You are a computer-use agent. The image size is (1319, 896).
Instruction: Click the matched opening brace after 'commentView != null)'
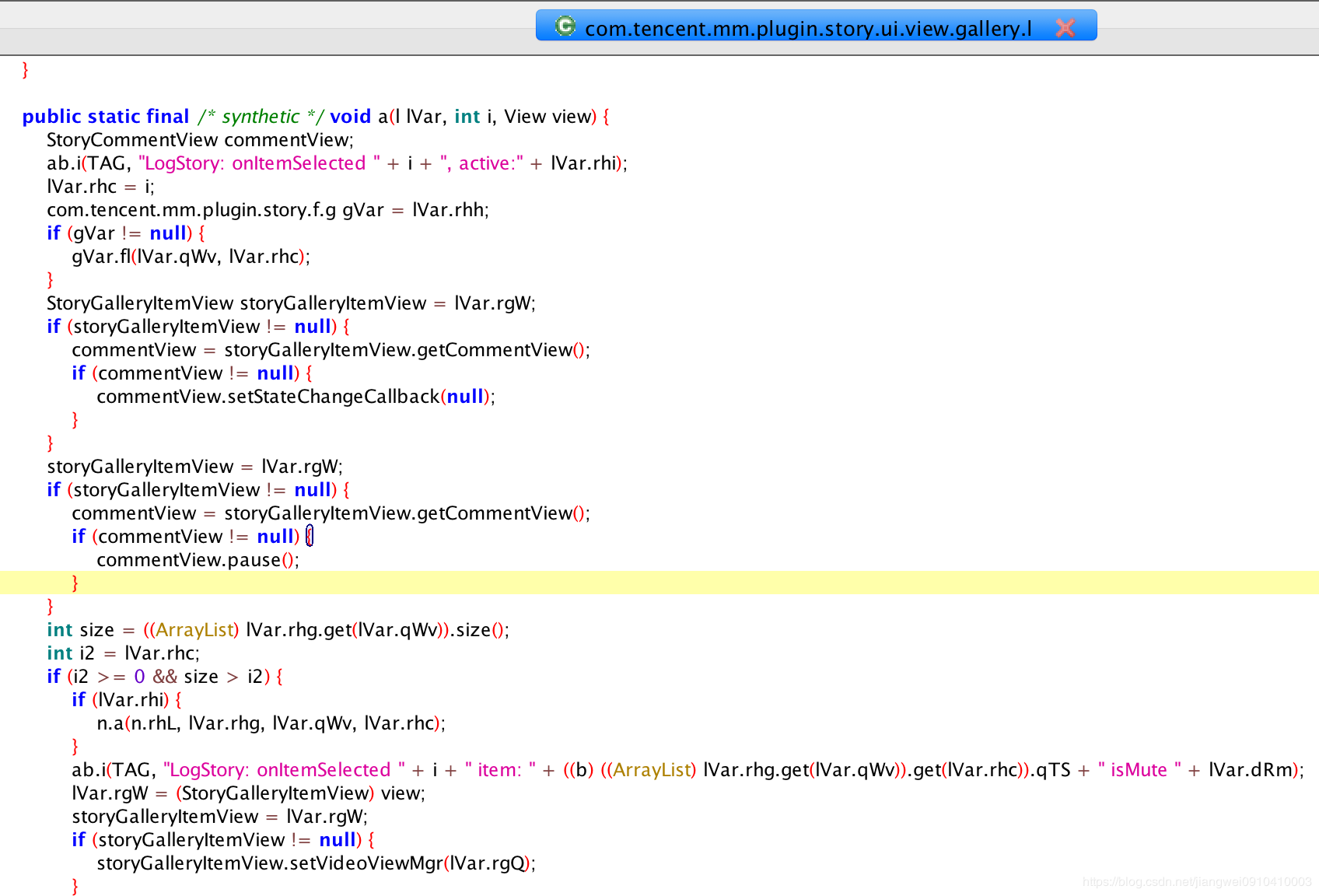(309, 536)
